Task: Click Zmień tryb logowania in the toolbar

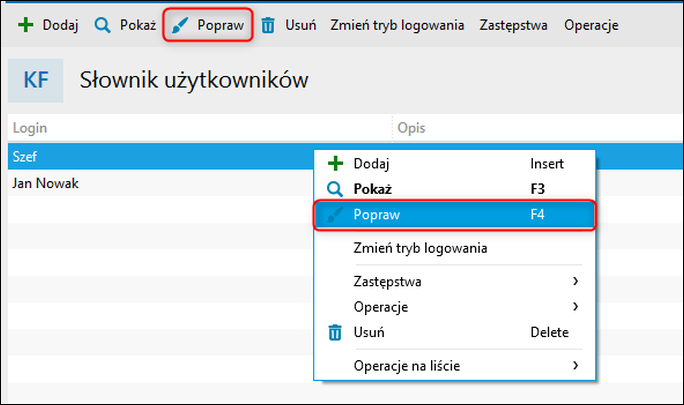Action: [x=397, y=25]
